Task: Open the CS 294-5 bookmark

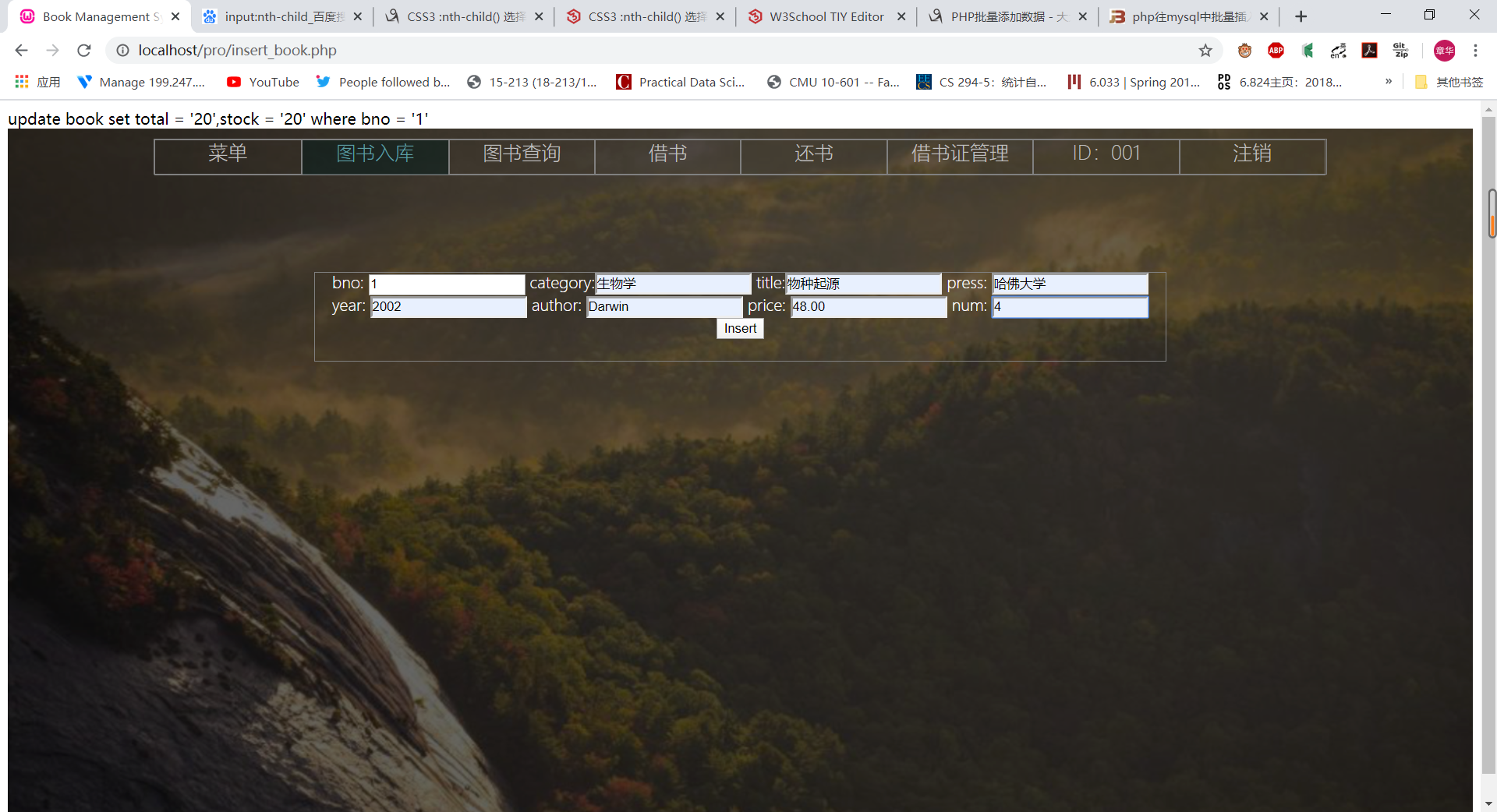Action: coord(982,82)
